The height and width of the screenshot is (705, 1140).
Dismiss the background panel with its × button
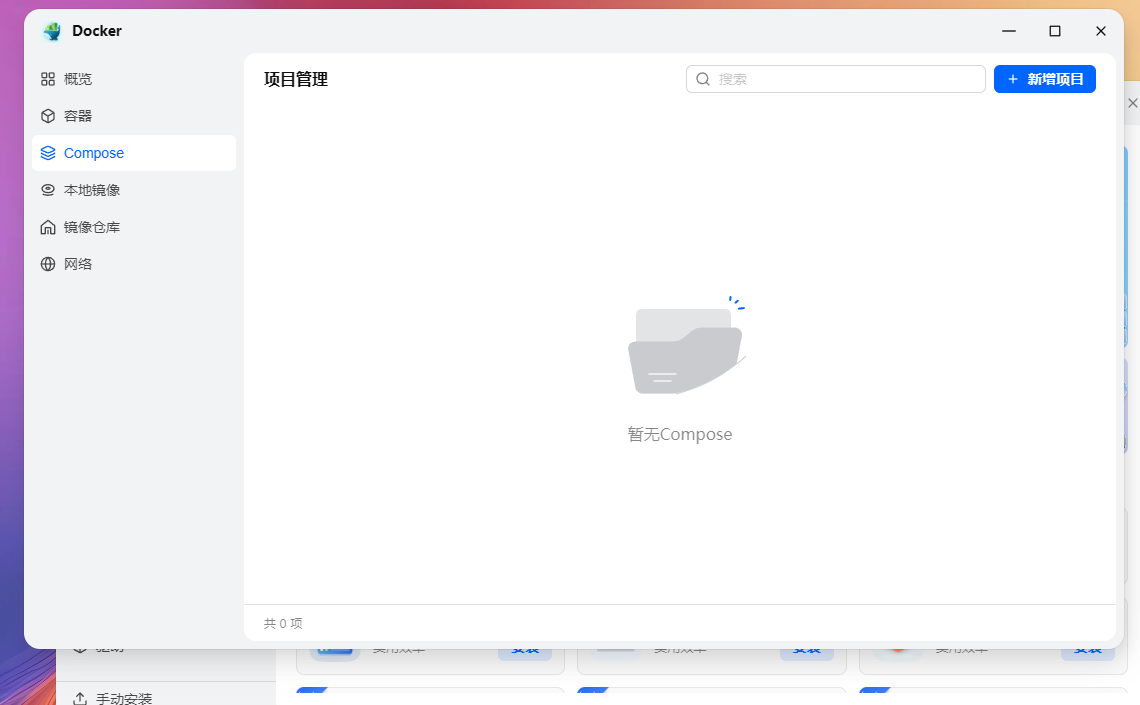[x=1132, y=102]
